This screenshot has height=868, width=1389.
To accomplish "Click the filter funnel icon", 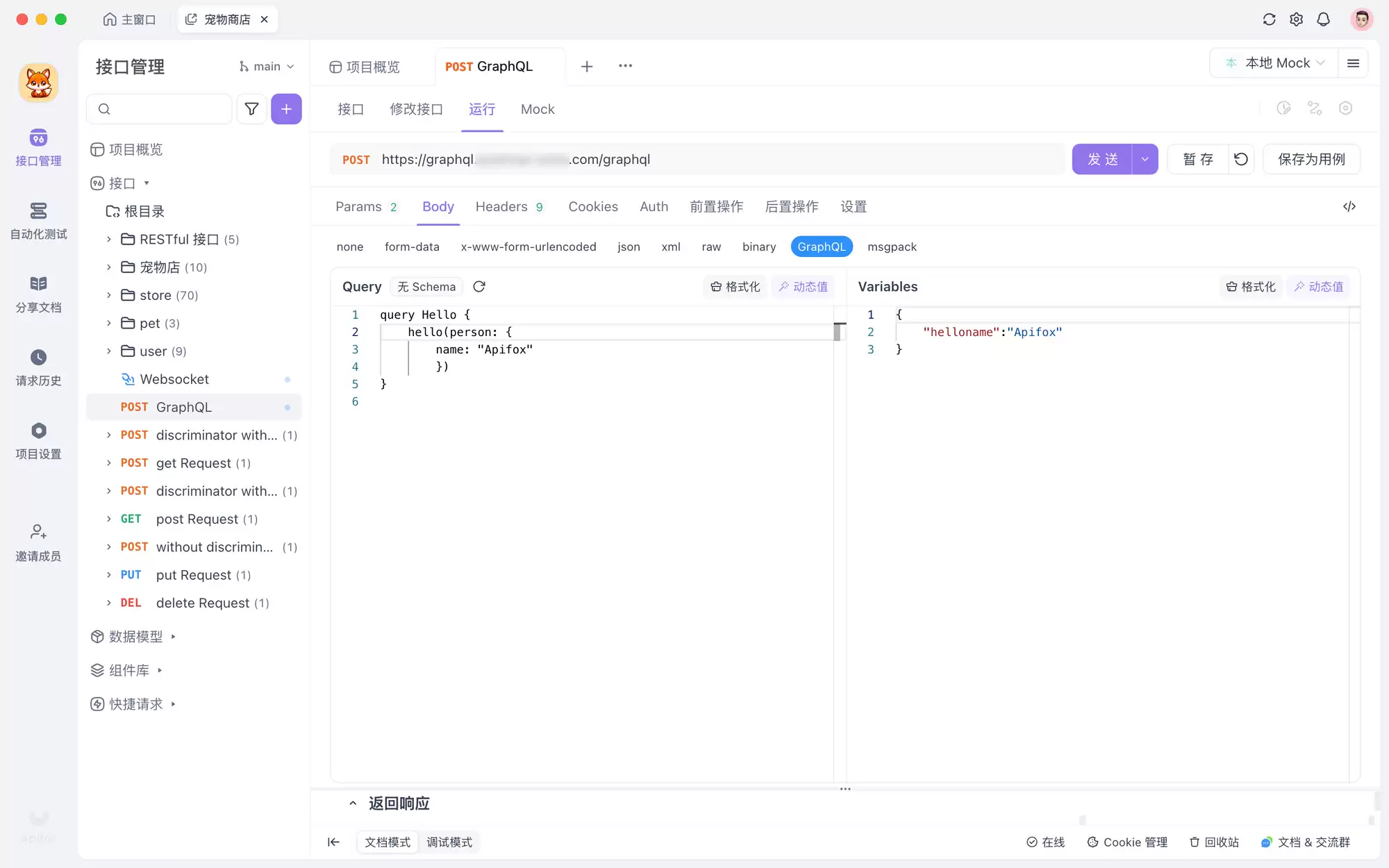I will click(x=251, y=109).
